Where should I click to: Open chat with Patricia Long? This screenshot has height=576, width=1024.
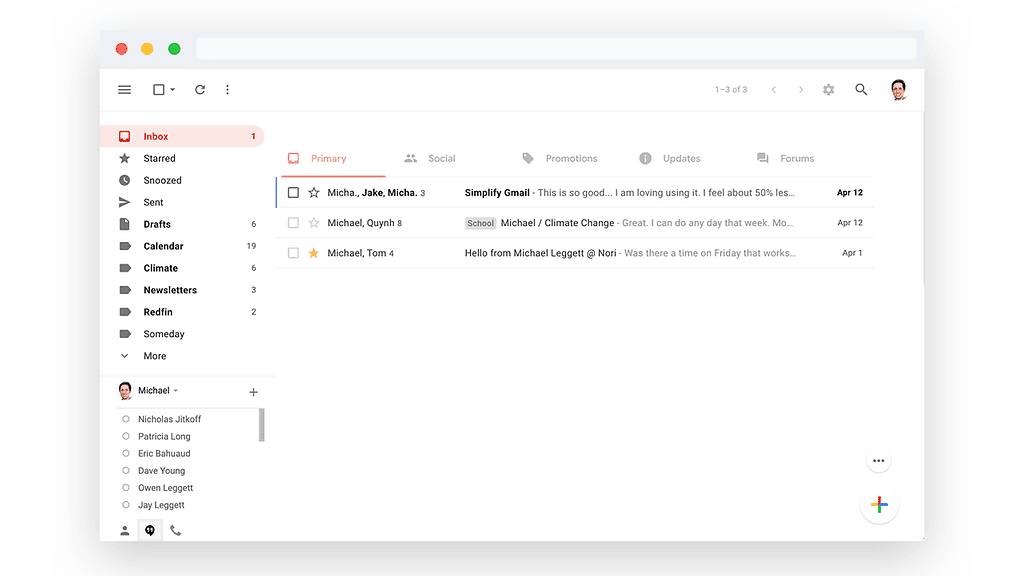(164, 437)
